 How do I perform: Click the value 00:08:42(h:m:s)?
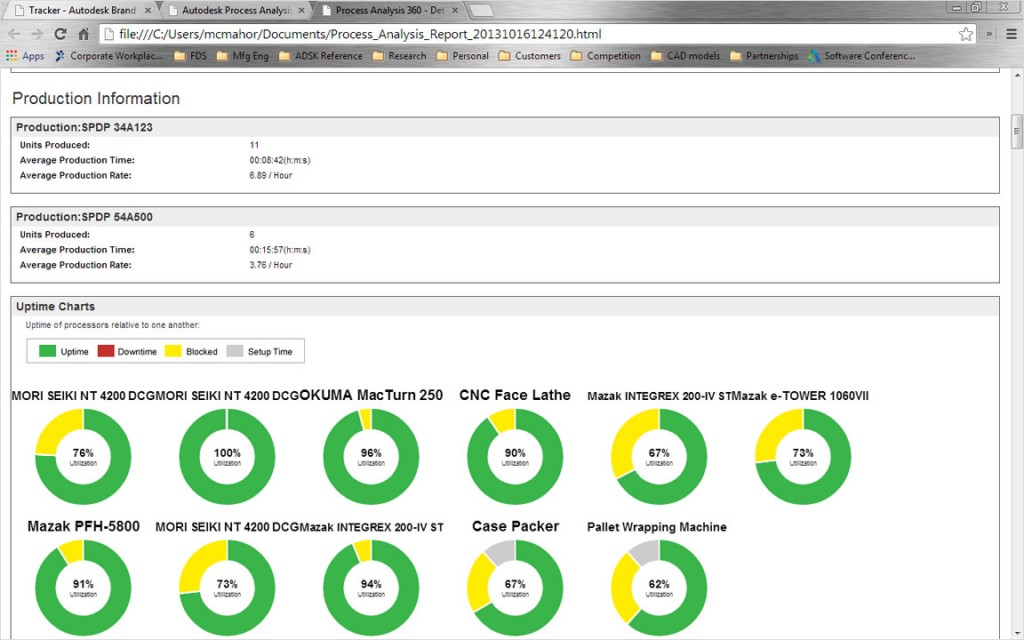click(x=280, y=160)
